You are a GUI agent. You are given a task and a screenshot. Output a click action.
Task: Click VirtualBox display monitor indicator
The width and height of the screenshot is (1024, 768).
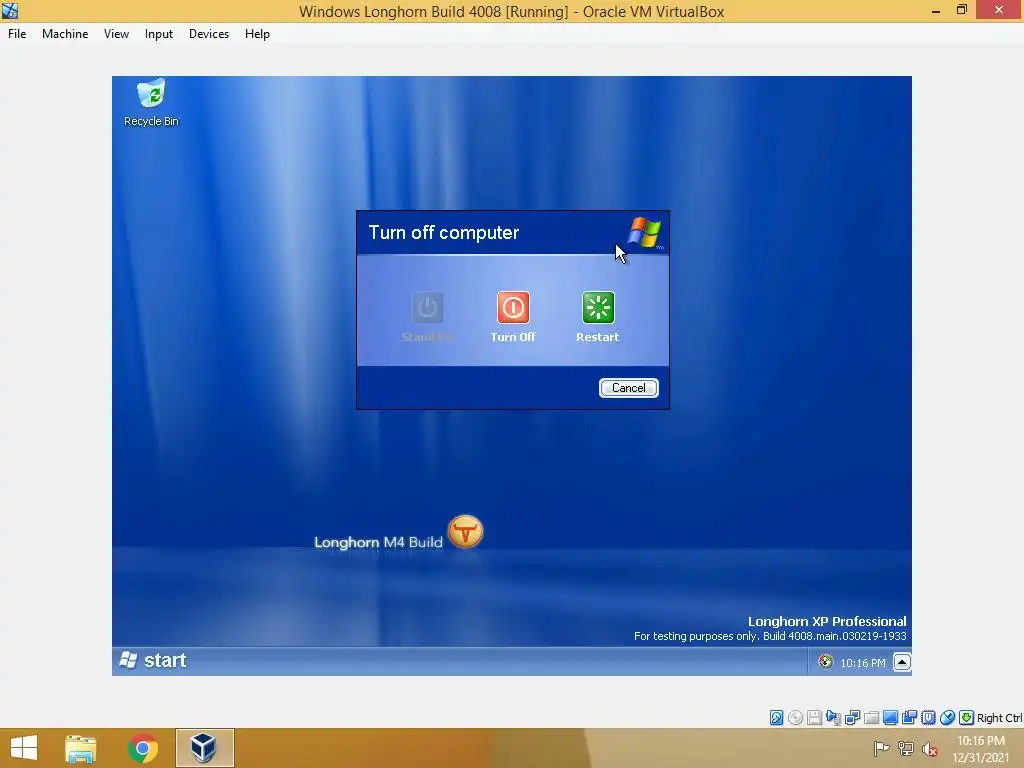tap(890, 718)
